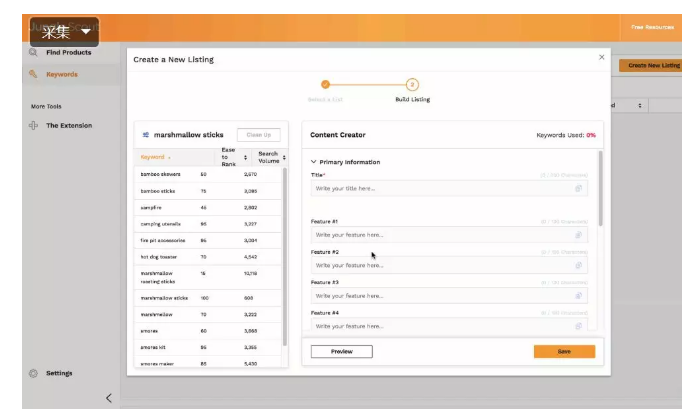Click the Title input field

tap(449, 189)
